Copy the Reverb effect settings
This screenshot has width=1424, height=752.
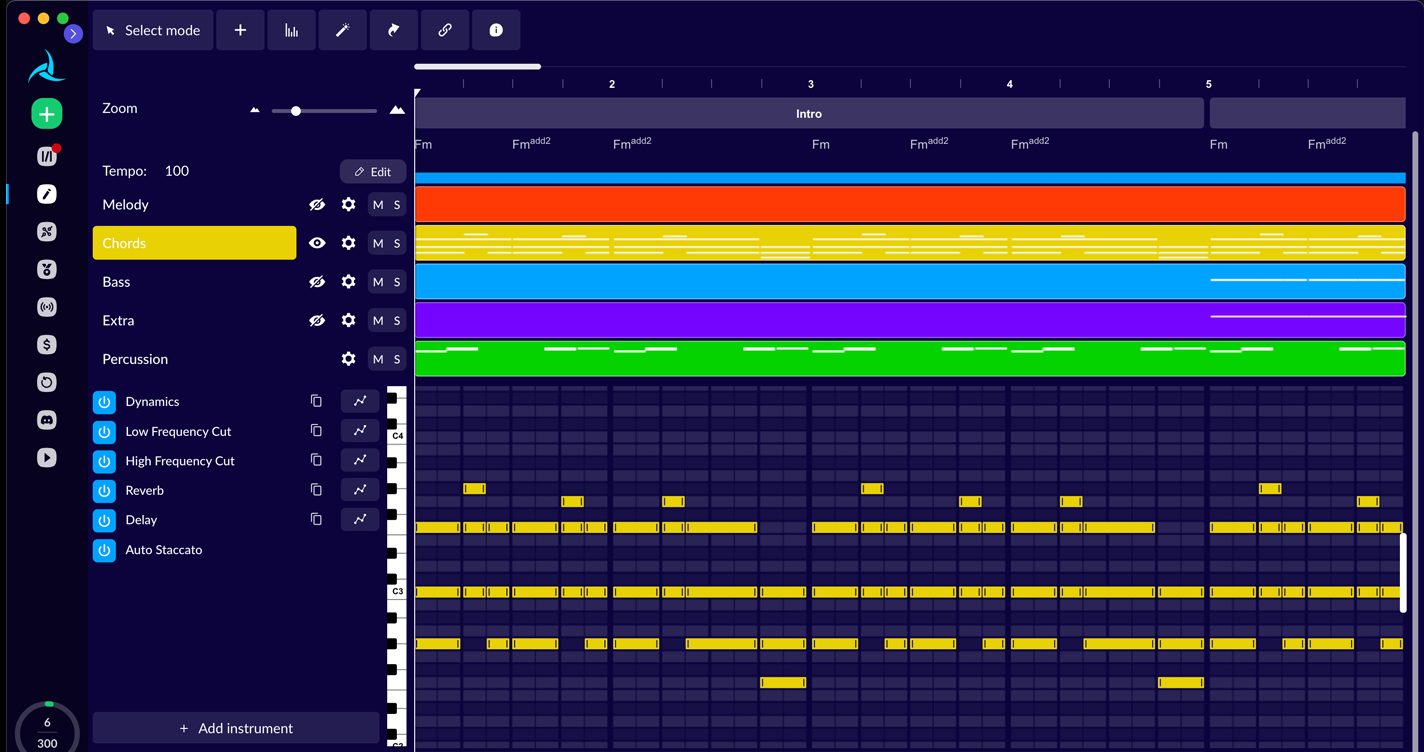[316, 490]
